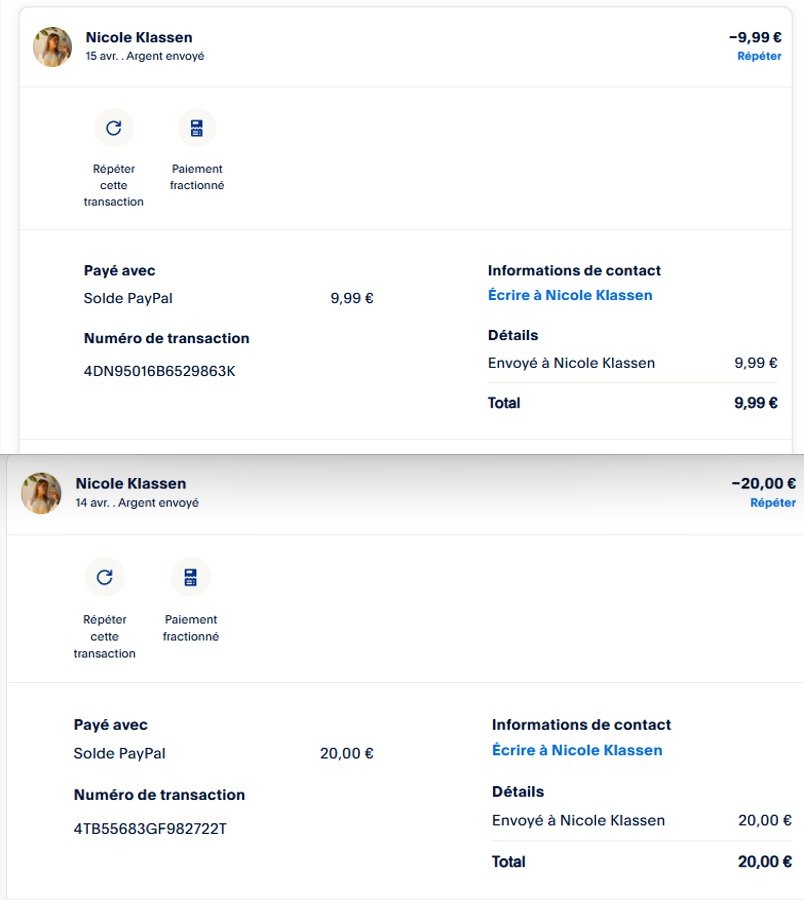Viewport: 804px width, 900px height.
Task: Click the −20,00 € amount in the header
Action: click(x=763, y=484)
